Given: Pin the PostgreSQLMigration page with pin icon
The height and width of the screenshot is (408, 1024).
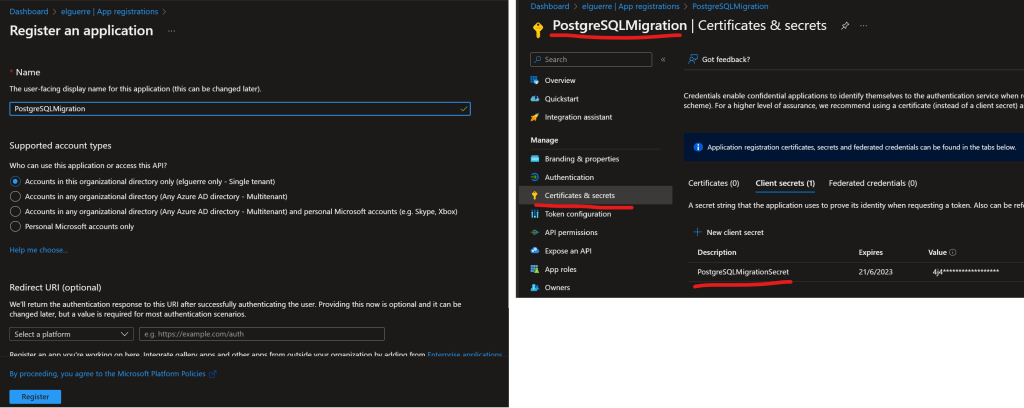Looking at the screenshot, I should coord(845,25).
